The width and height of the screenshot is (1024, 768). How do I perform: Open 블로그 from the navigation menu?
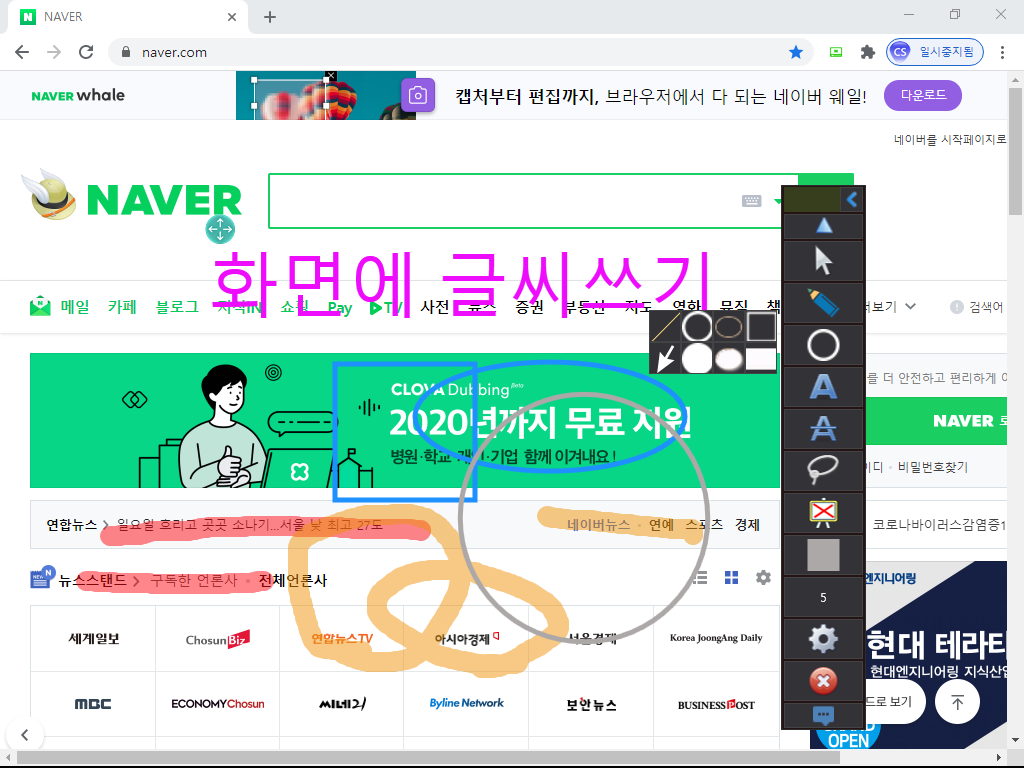(x=177, y=306)
